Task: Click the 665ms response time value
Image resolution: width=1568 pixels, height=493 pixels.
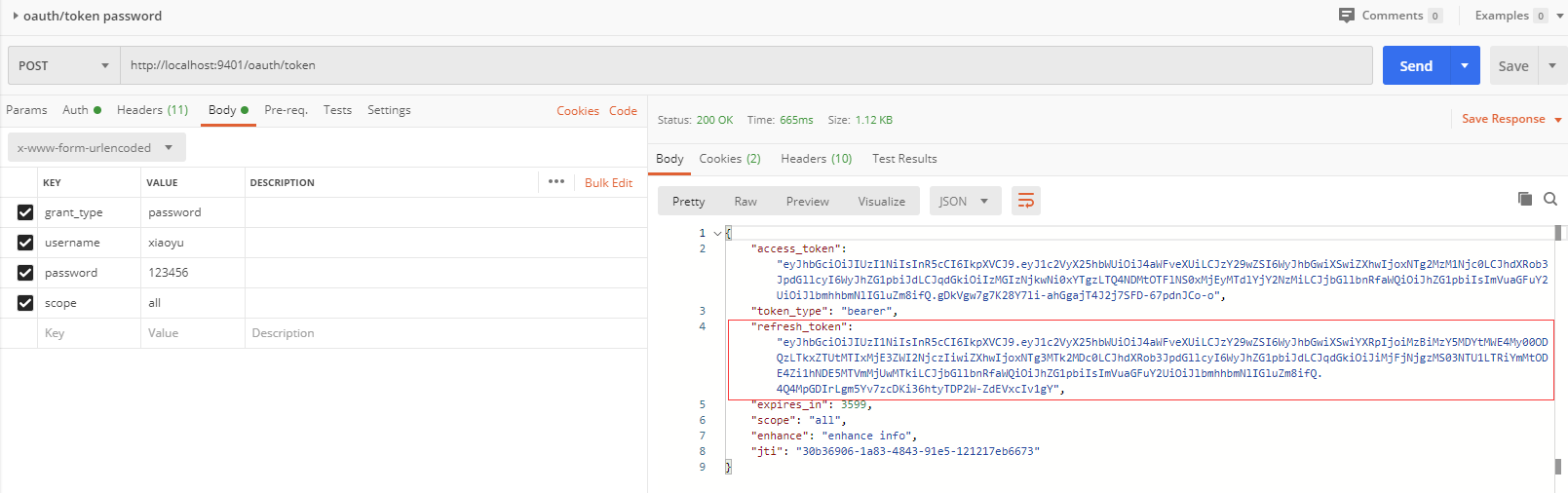Action: tap(796, 120)
